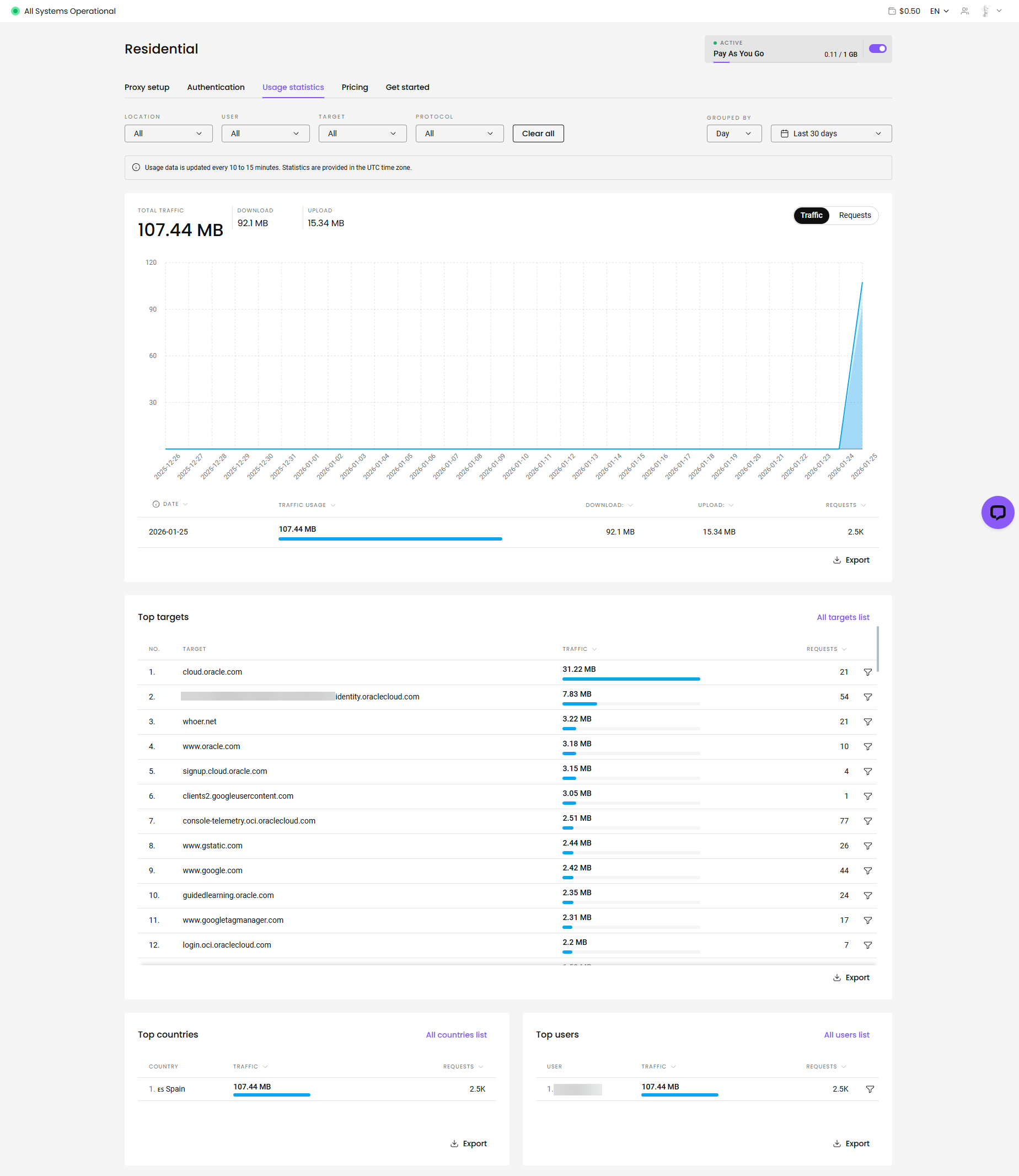The width and height of the screenshot is (1019, 1176).
Task: Filter by www.google.com target icon
Action: (867, 870)
